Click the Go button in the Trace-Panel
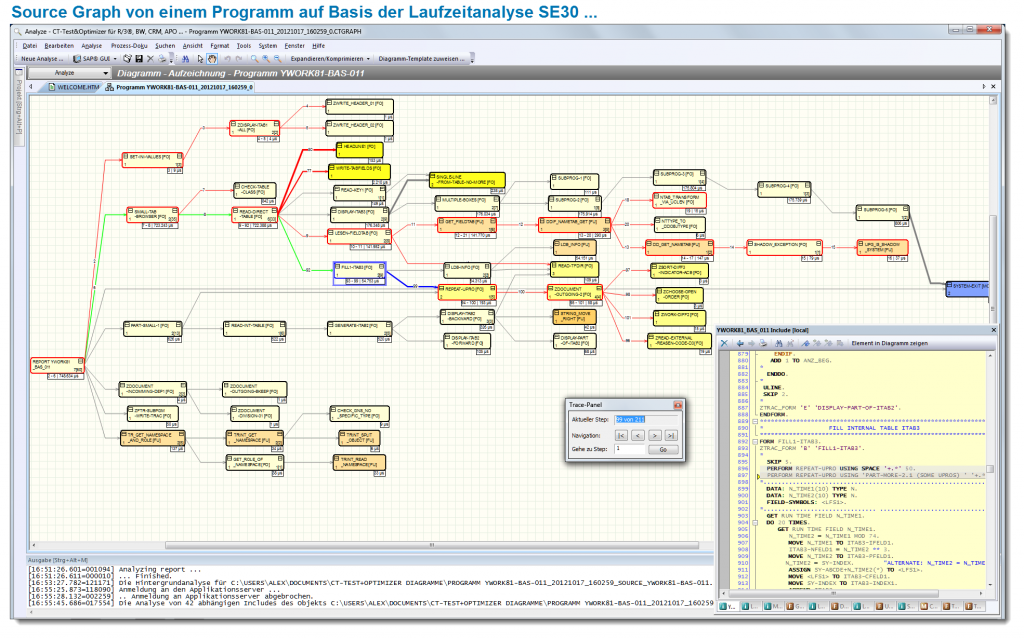Viewport: 1024px width, 639px height. tap(663, 450)
